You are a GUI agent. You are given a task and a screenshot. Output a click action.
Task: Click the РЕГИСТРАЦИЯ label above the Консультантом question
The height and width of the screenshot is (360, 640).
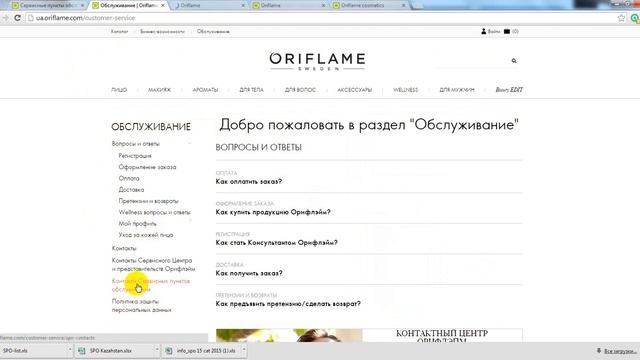pyautogui.click(x=232, y=234)
